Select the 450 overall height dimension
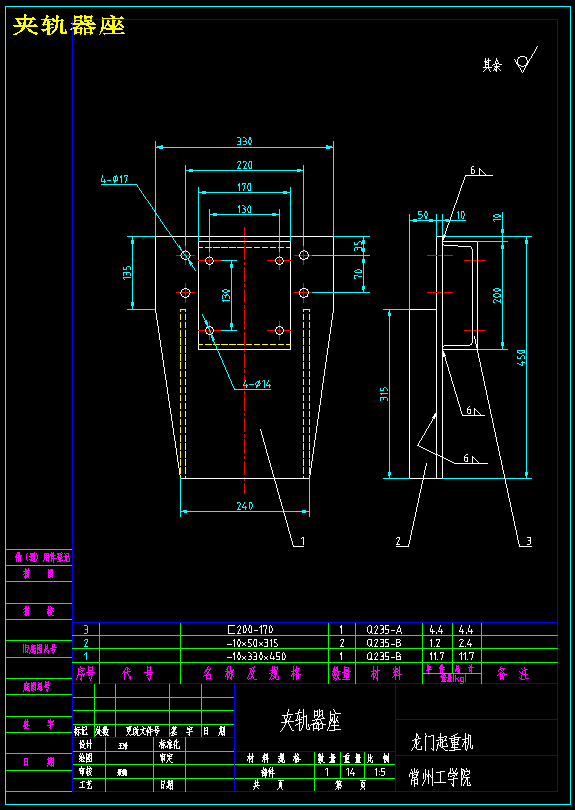 [x=521, y=357]
